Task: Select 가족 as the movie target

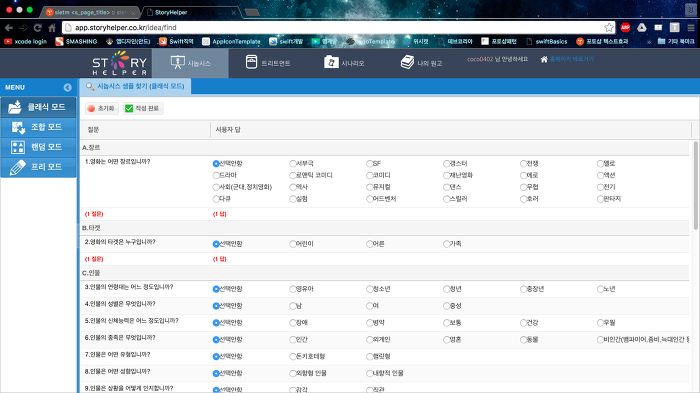Action: 446,244
